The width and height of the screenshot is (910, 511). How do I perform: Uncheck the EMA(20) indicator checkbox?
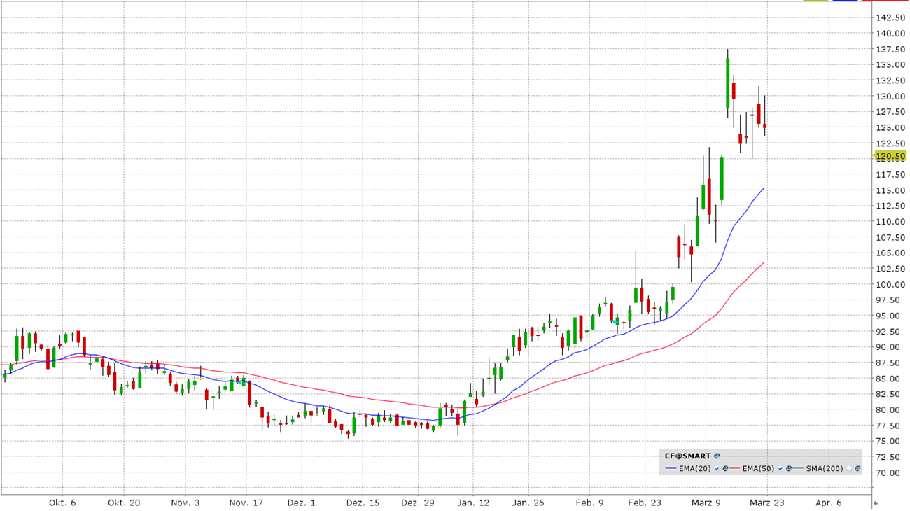716,469
